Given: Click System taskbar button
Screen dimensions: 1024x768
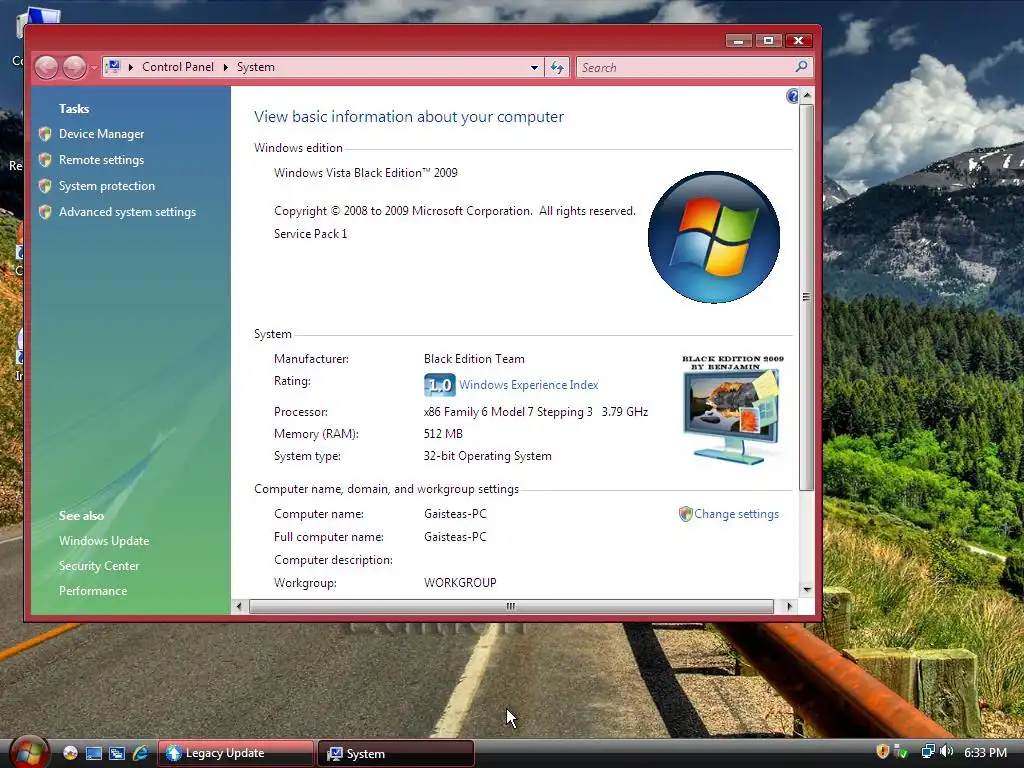Looking at the screenshot, I should coord(396,753).
